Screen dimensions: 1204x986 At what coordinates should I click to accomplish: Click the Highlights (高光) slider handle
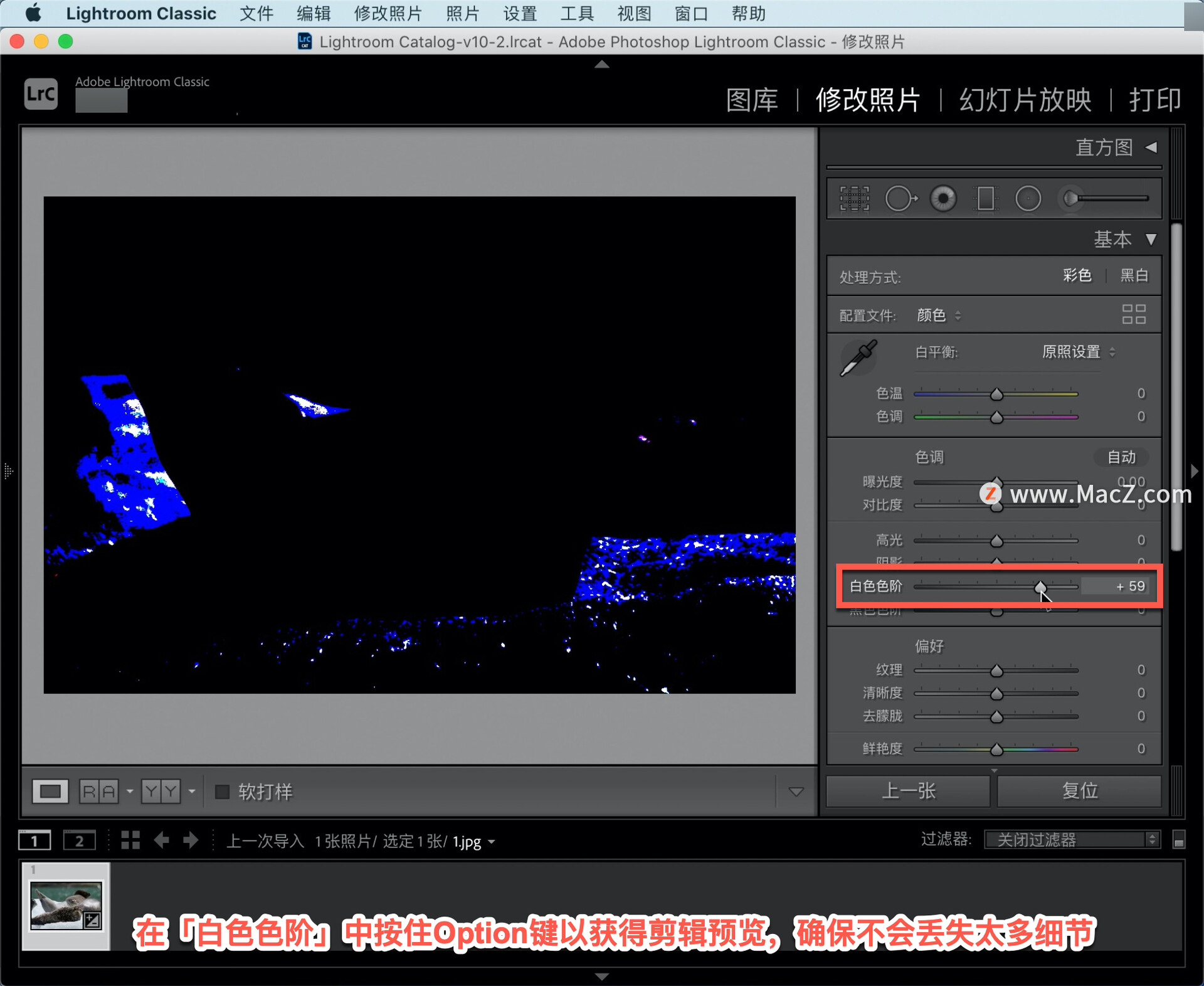(996, 541)
